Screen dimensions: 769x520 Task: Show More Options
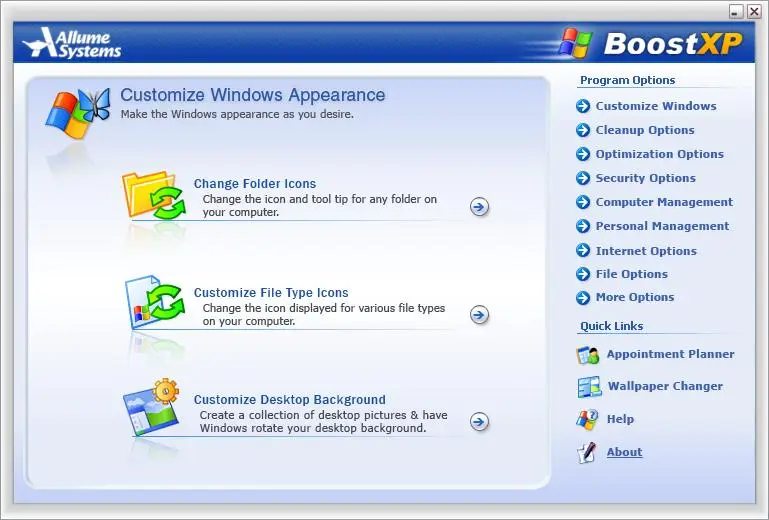635,297
